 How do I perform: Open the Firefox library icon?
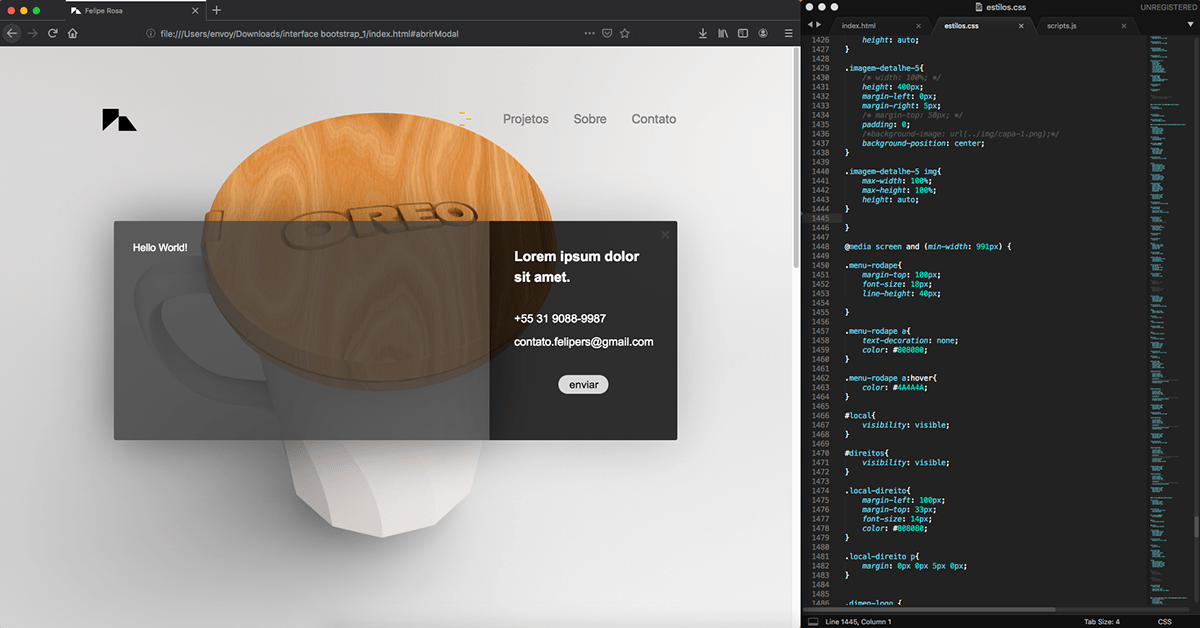pyautogui.click(x=722, y=33)
